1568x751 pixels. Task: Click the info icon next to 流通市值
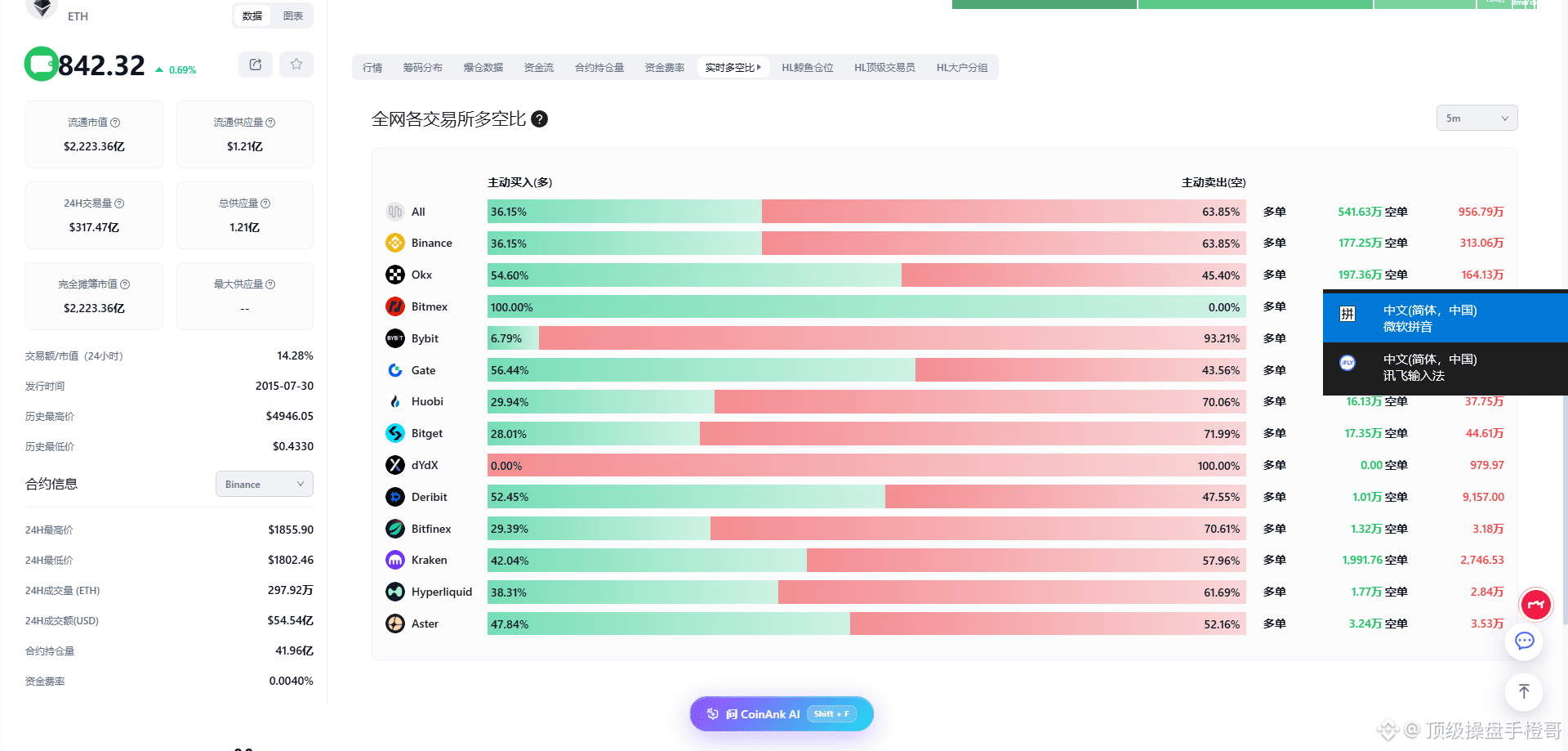click(115, 123)
